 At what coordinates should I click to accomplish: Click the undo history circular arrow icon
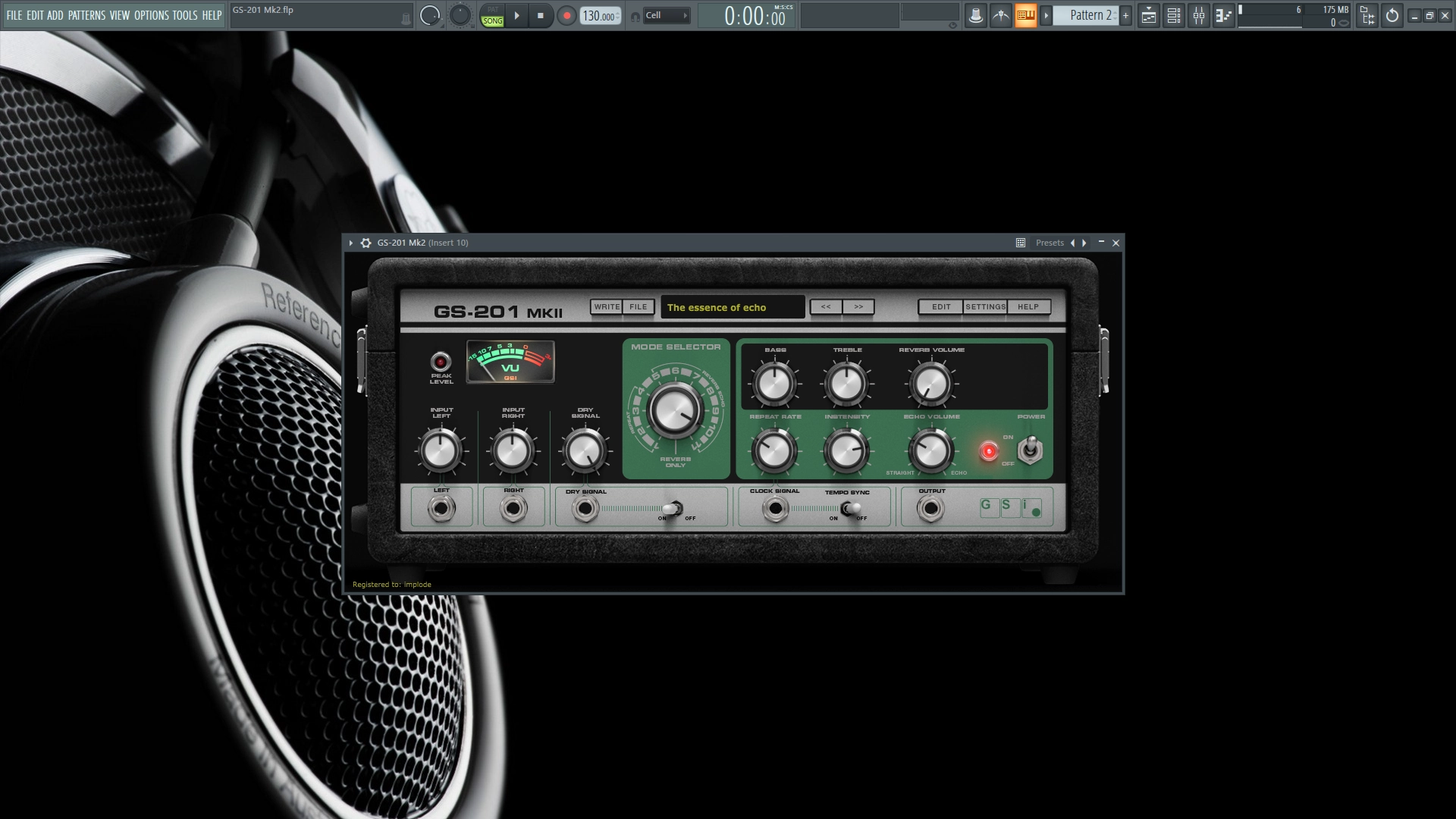click(1392, 15)
